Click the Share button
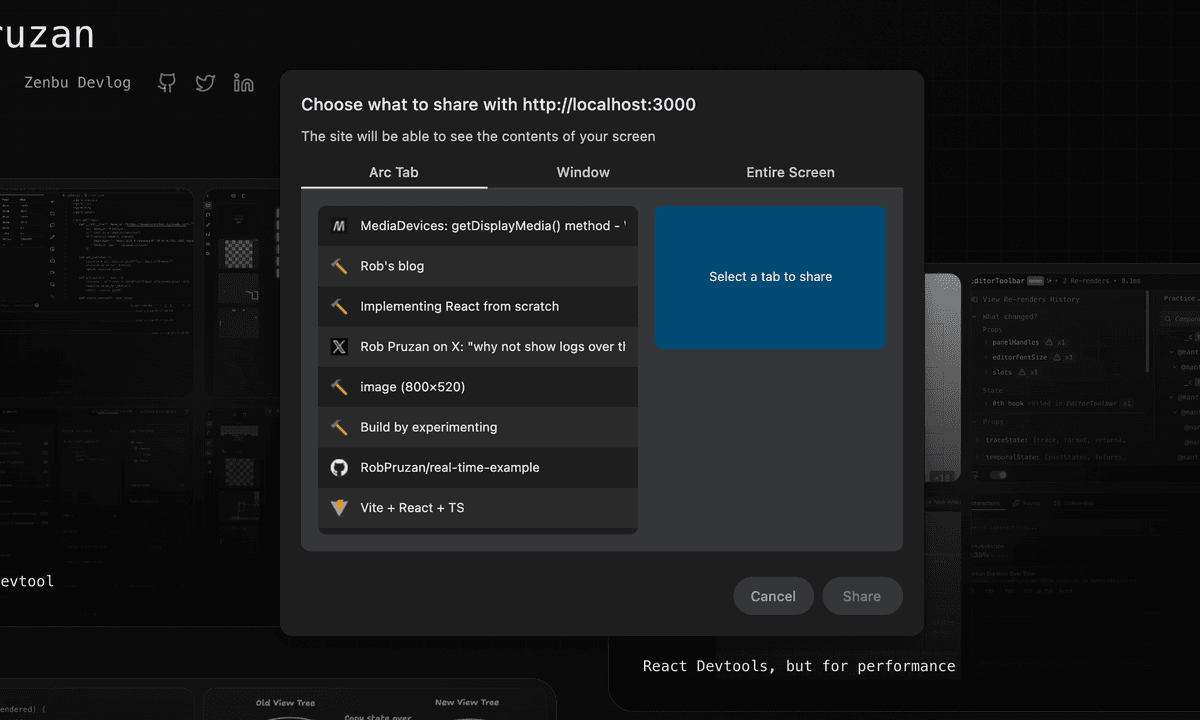1200x720 pixels. coord(862,596)
